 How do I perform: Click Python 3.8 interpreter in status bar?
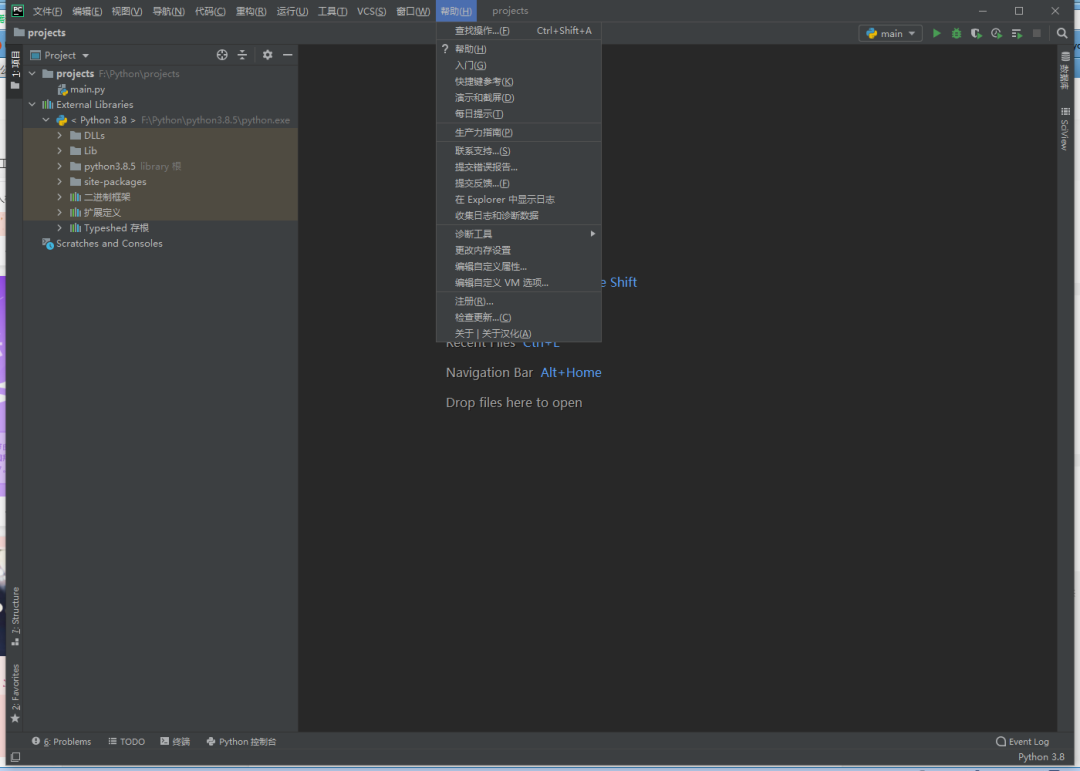coord(1041,757)
